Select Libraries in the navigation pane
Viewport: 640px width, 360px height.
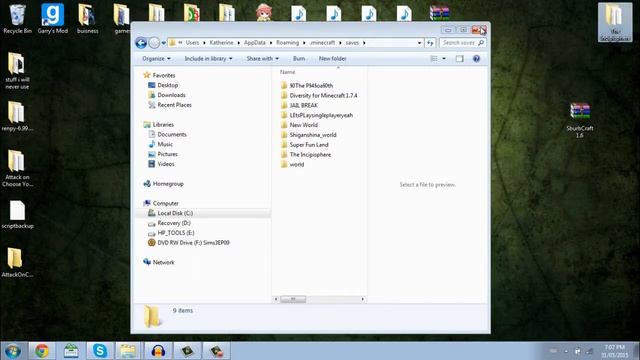coord(163,124)
